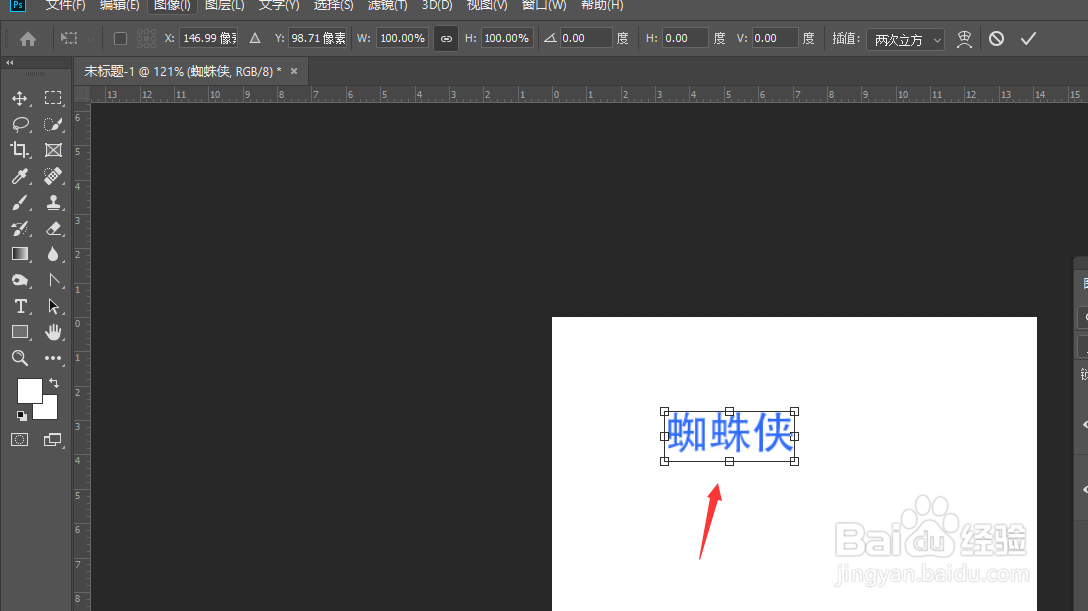Select the Brush tool

[19, 203]
